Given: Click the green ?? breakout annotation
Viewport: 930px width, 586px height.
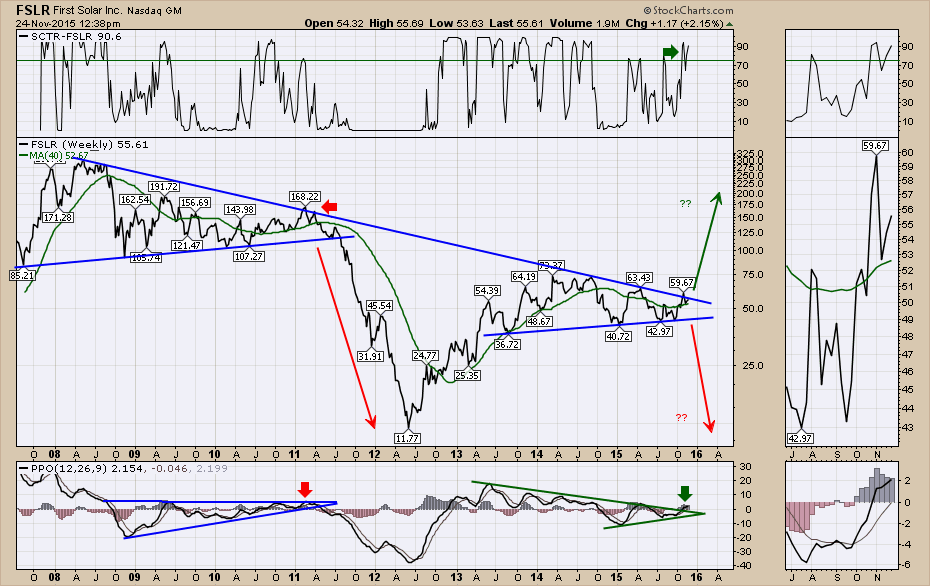Looking at the screenshot, I should coord(685,204).
